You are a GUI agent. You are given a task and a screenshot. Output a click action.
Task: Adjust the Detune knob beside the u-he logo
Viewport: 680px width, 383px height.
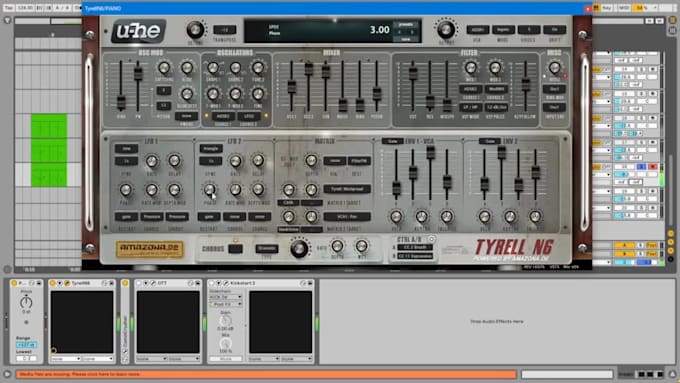click(x=195, y=29)
